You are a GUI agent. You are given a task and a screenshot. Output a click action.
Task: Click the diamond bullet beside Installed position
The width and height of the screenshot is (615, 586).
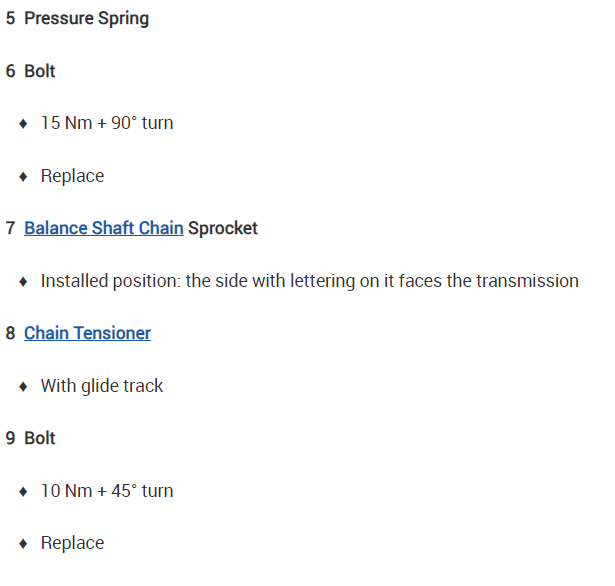tap(23, 282)
